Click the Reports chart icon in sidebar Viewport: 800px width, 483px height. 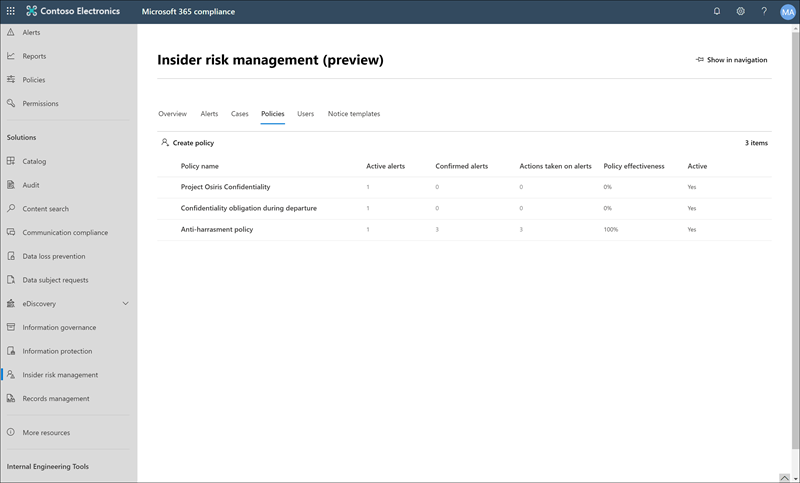(x=11, y=56)
